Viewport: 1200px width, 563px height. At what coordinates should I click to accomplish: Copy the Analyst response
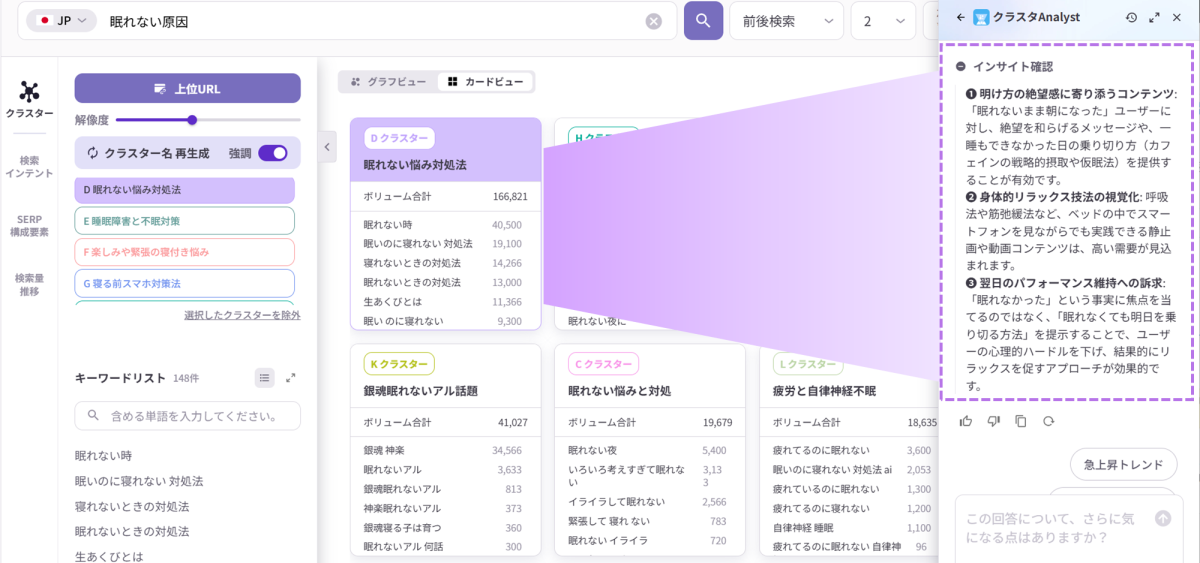point(1020,421)
